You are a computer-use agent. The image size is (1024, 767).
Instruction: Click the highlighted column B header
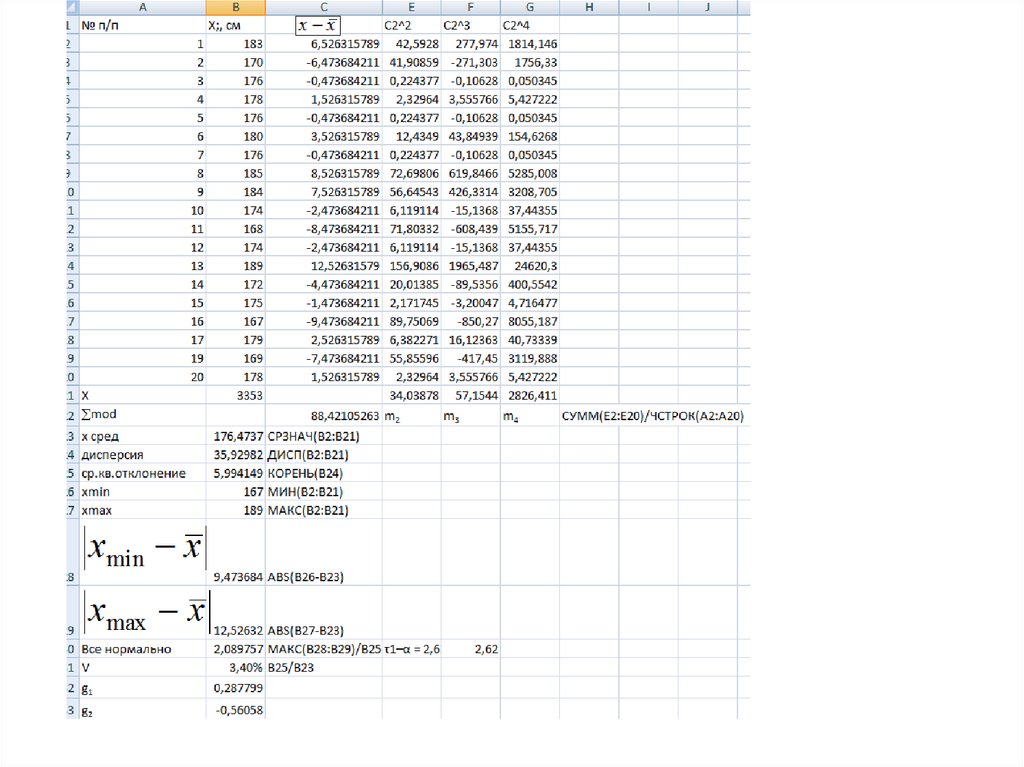(x=236, y=7)
